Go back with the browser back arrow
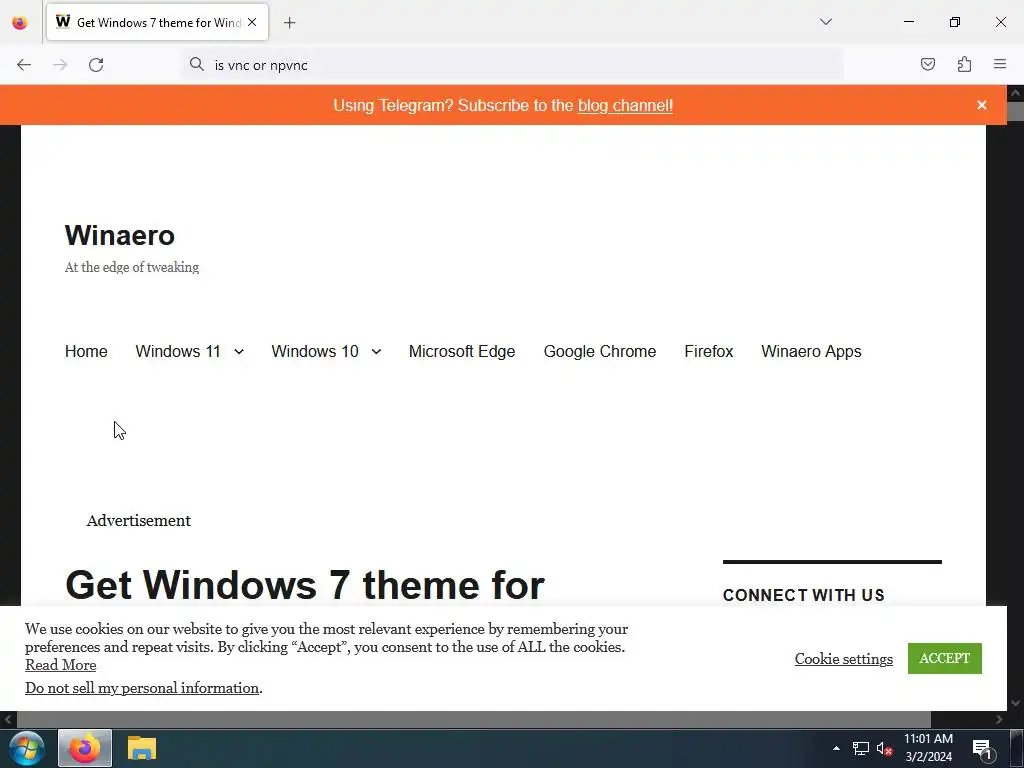Image resolution: width=1024 pixels, height=768 pixels. (24, 65)
